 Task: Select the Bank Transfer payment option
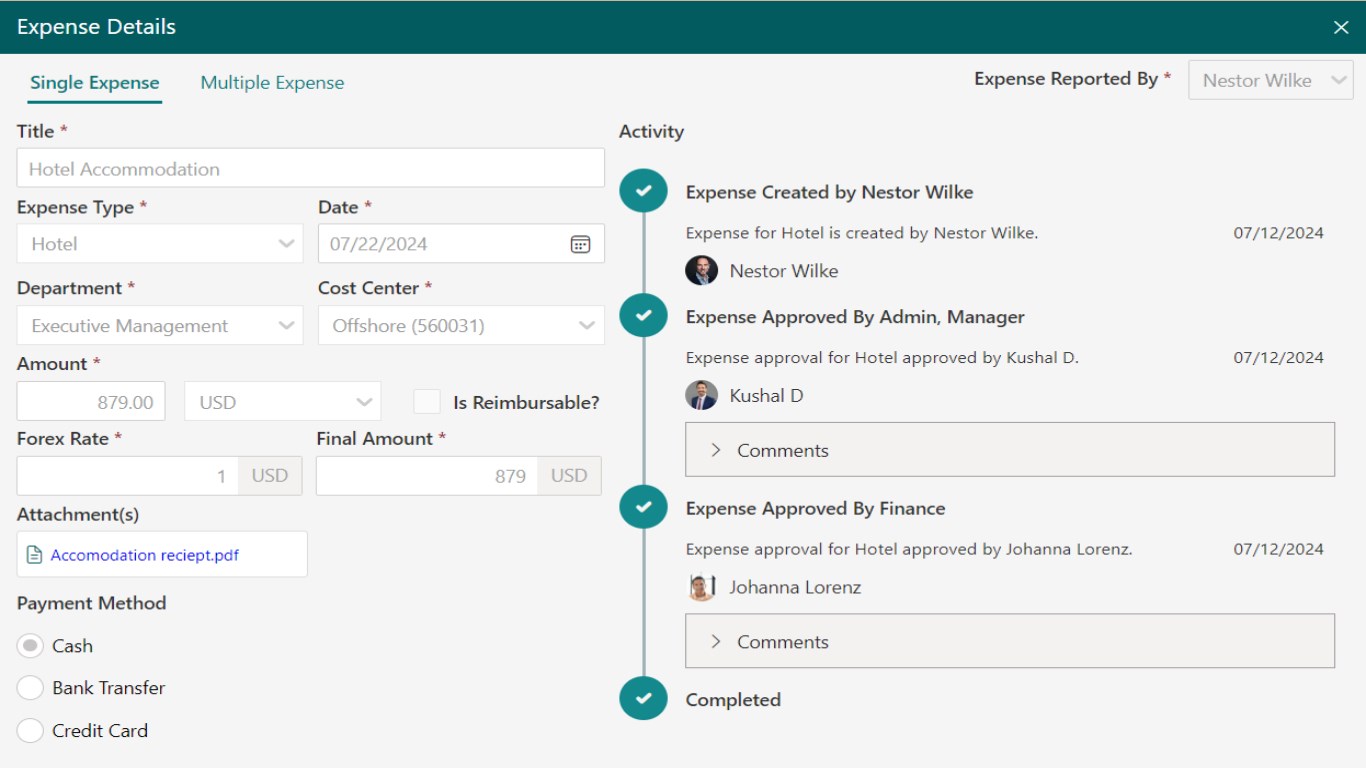[x=31, y=688]
